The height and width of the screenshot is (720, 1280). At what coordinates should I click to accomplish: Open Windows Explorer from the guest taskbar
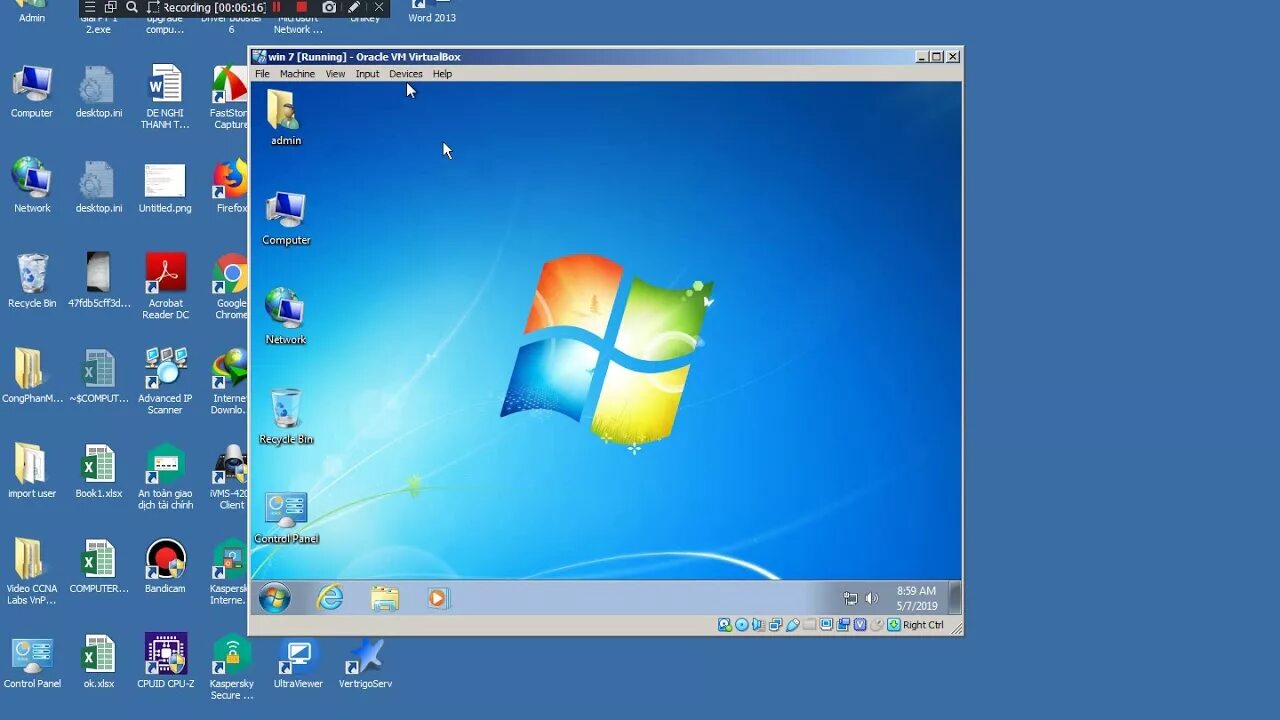pos(384,598)
